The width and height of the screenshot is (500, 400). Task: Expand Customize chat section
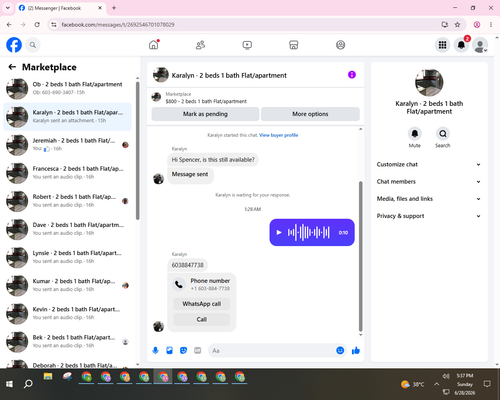click(429, 164)
